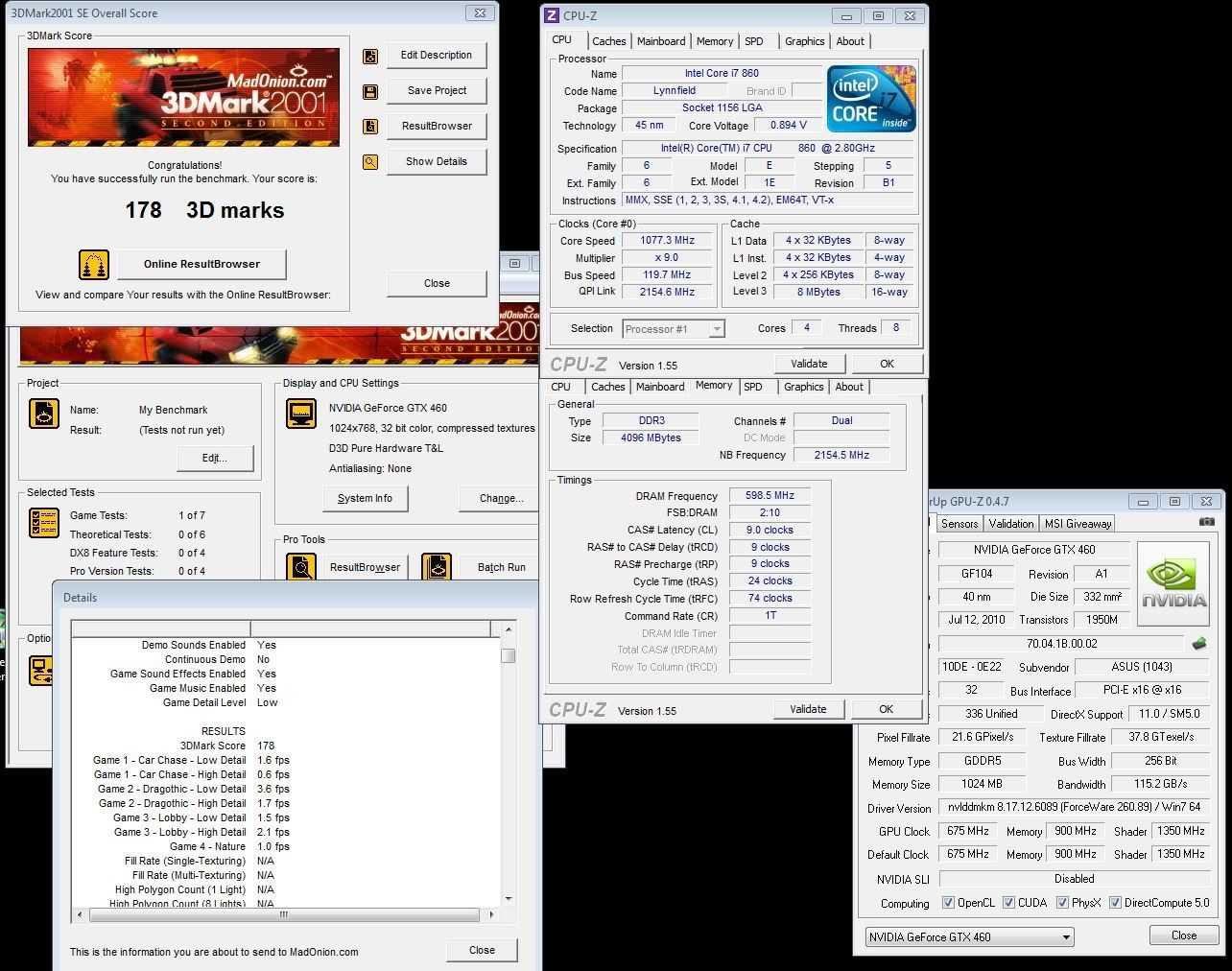Click the Details horizontal scrollbar
This screenshot has height=971, width=1232.
pos(284,914)
